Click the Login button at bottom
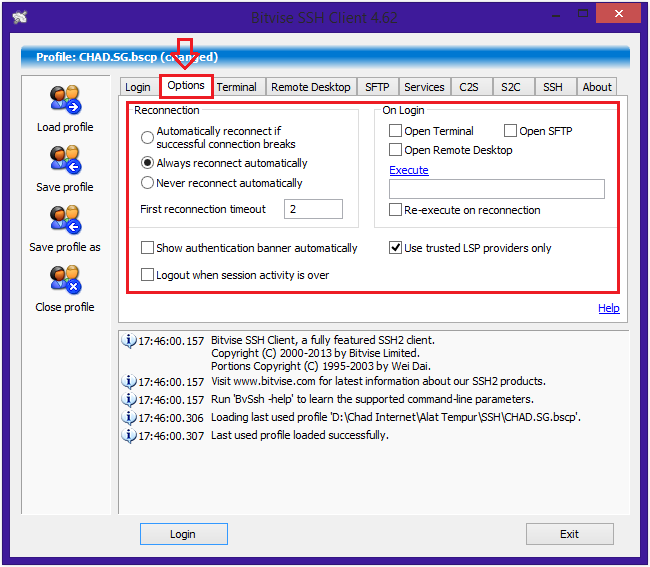 coord(184,534)
